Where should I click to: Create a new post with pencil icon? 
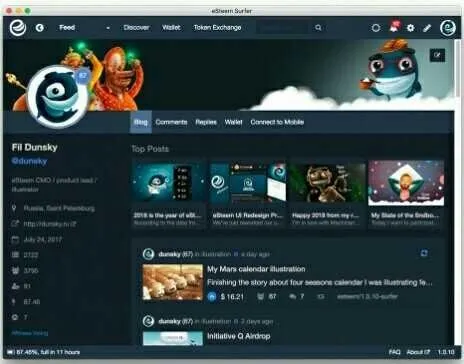(x=427, y=28)
